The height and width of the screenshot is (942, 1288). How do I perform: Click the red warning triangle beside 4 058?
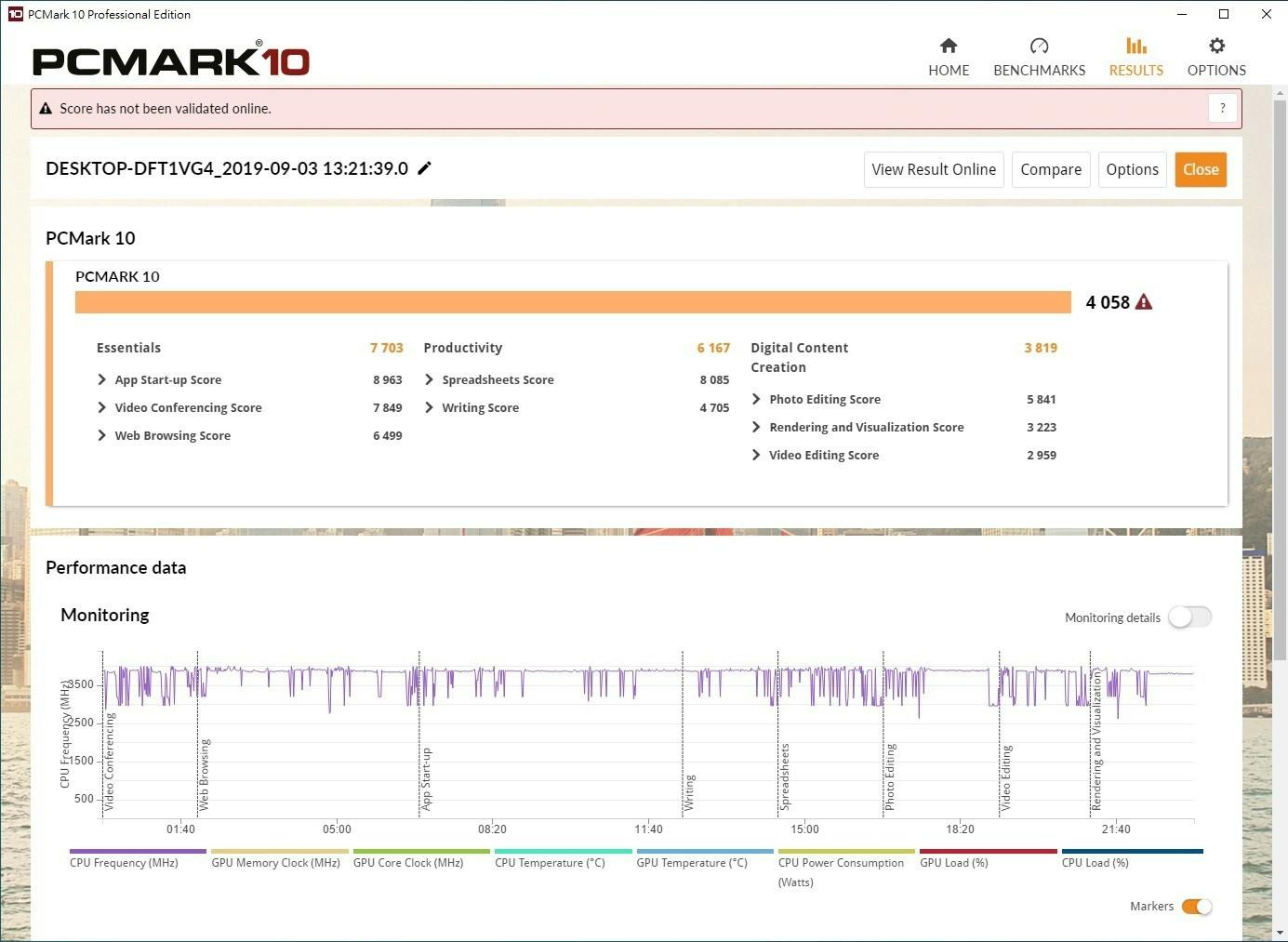(x=1144, y=302)
